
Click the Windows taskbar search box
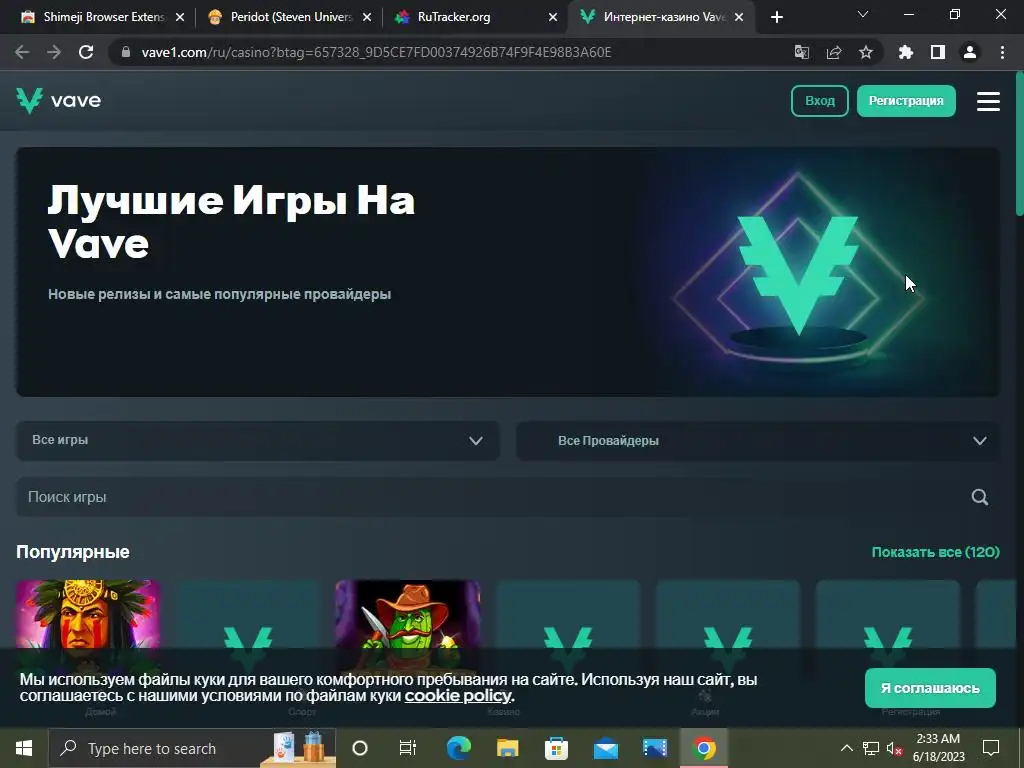pyautogui.click(x=192, y=748)
